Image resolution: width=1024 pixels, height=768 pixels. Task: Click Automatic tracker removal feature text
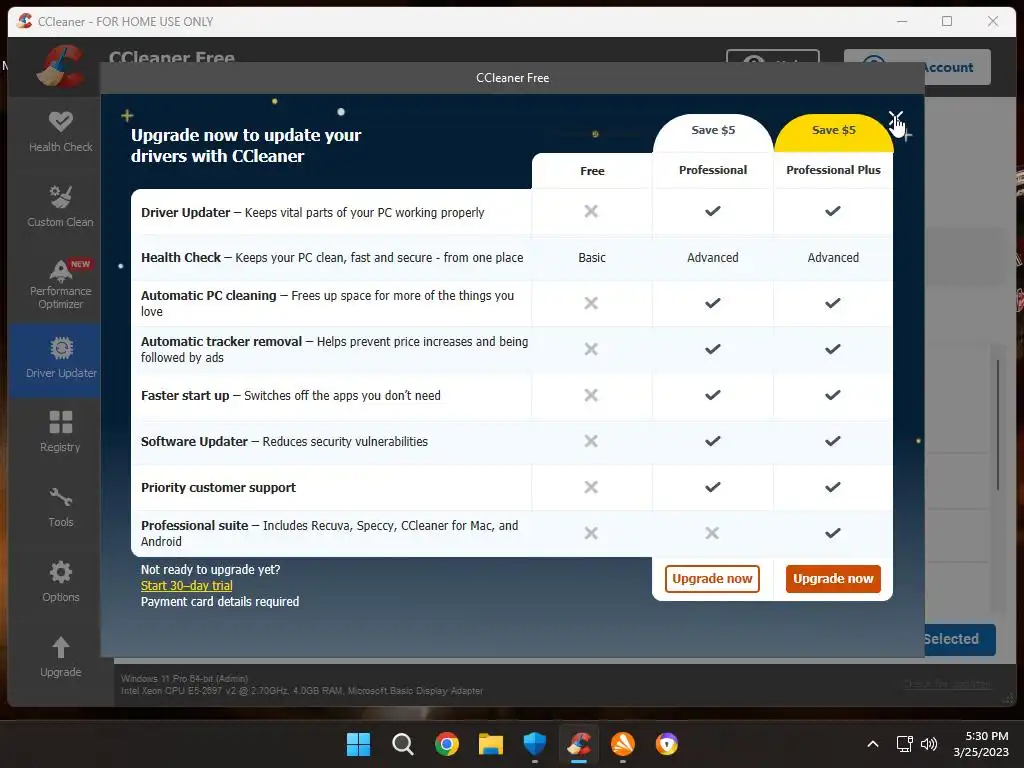click(x=334, y=349)
